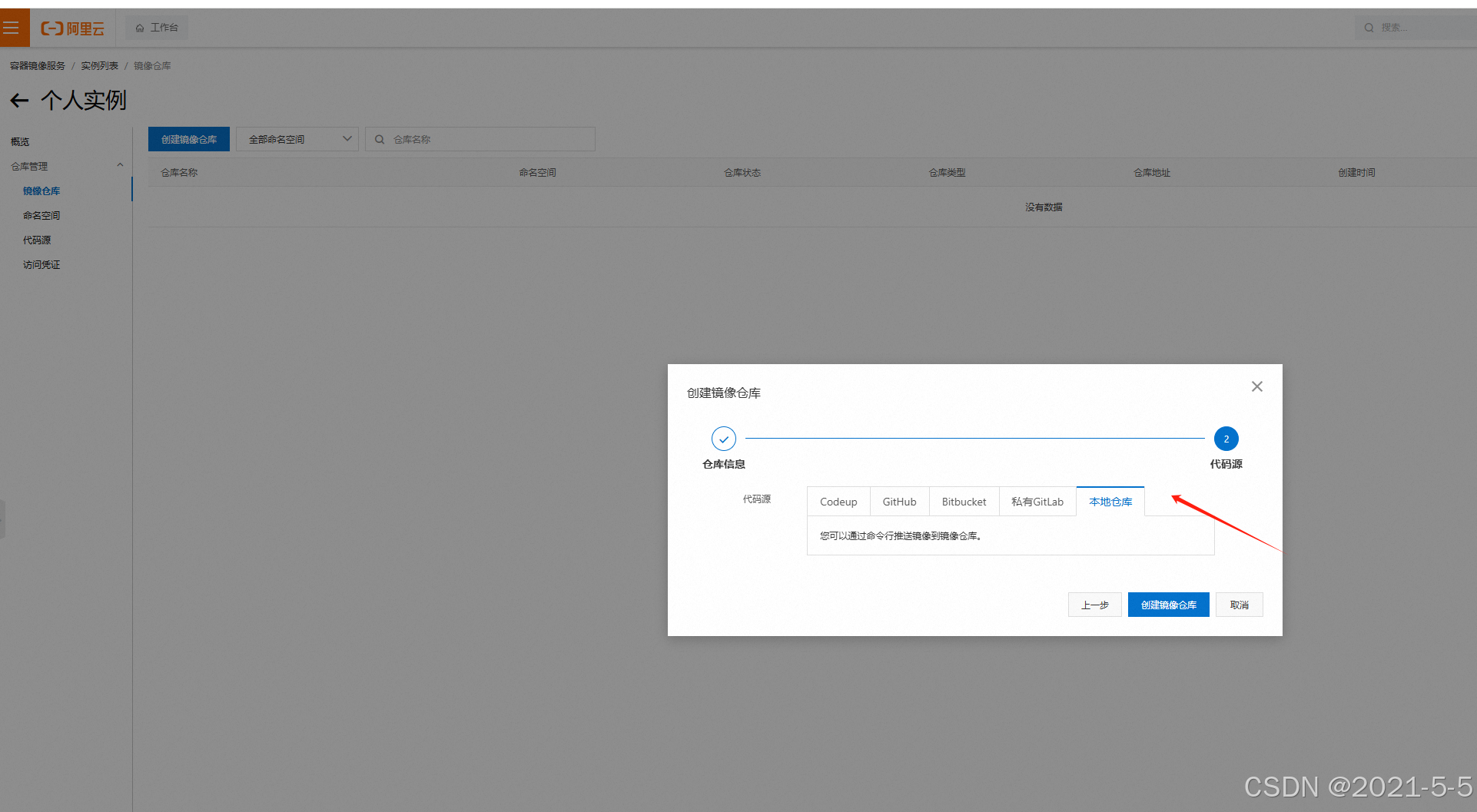Switch to the Codeup tab
Viewport: 1477px width, 812px height.
pos(838,502)
